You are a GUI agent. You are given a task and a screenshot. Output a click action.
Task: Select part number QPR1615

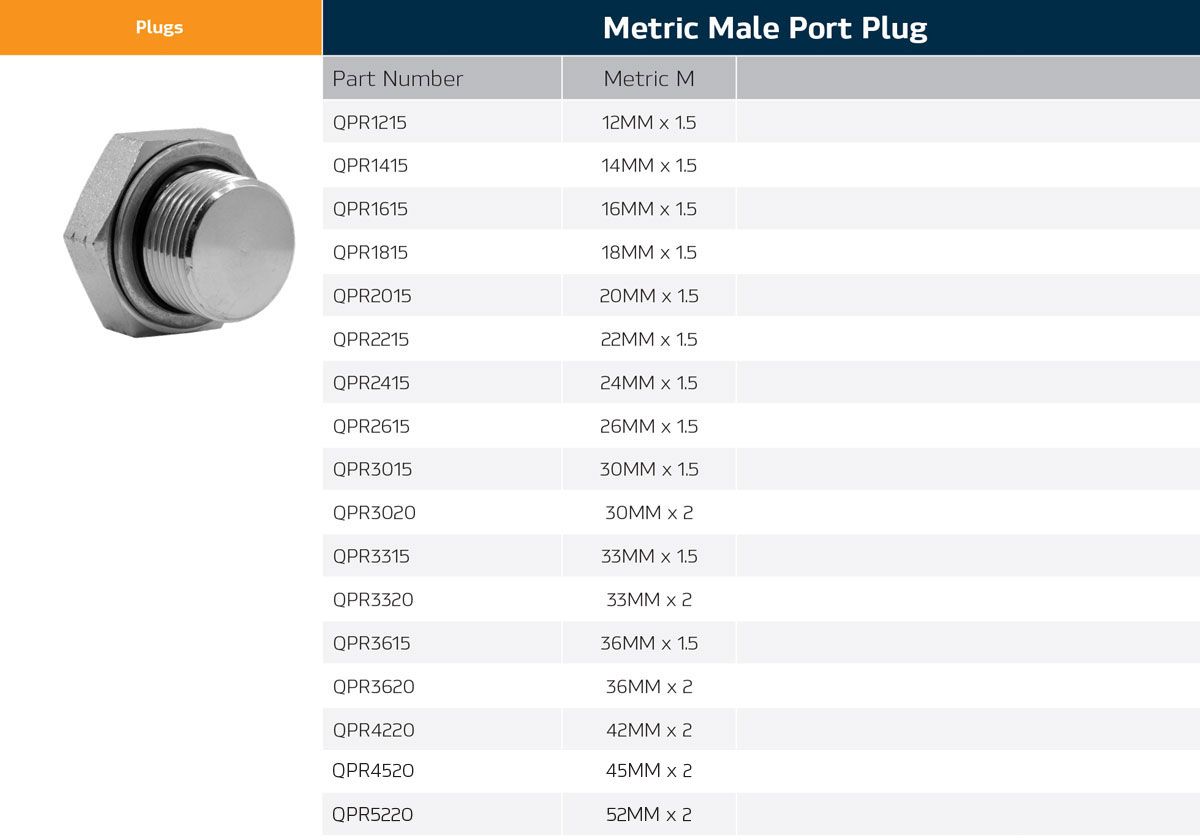click(x=370, y=209)
